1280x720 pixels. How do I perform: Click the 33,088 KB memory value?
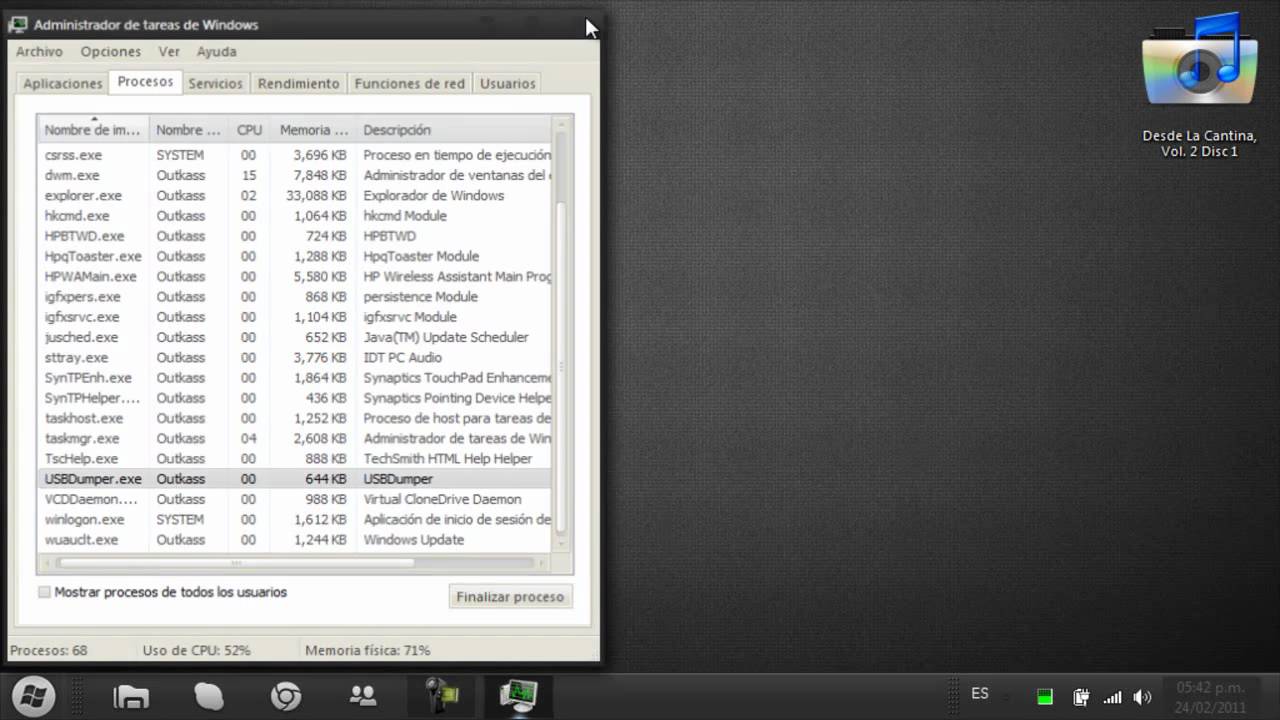[x=316, y=195]
